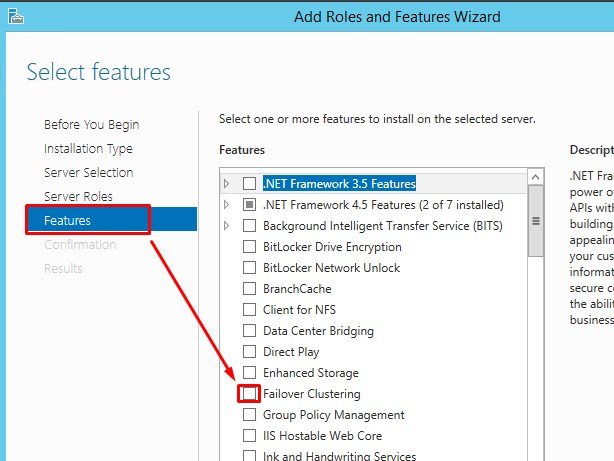
Task: Enable the BitLocker Drive Encryption checkbox
Action: click(249, 247)
